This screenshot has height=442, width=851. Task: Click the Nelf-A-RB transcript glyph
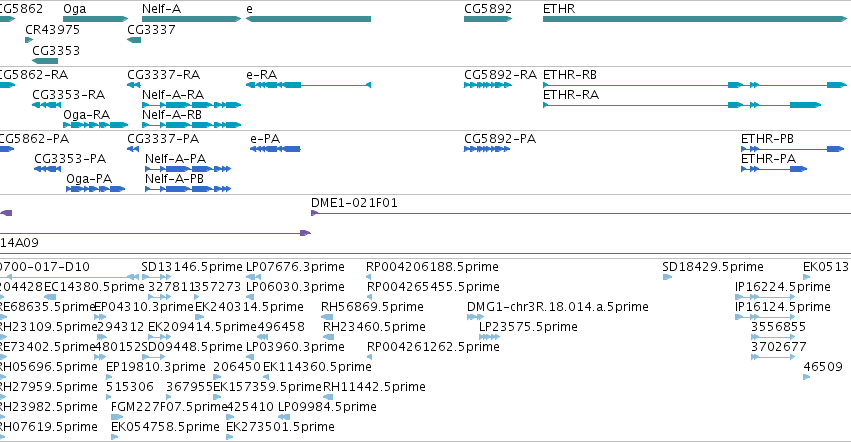click(x=192, y=125)
